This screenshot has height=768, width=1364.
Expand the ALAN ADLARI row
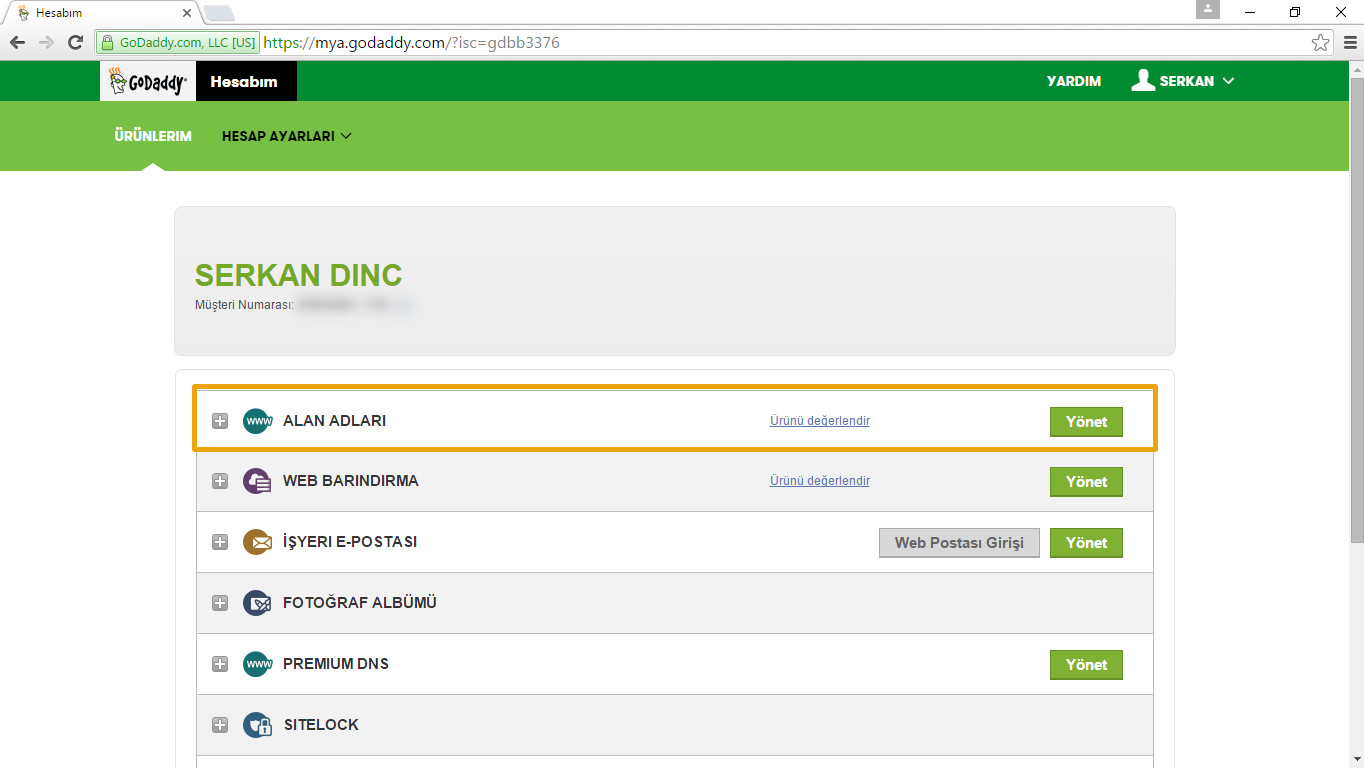[220, 421]
